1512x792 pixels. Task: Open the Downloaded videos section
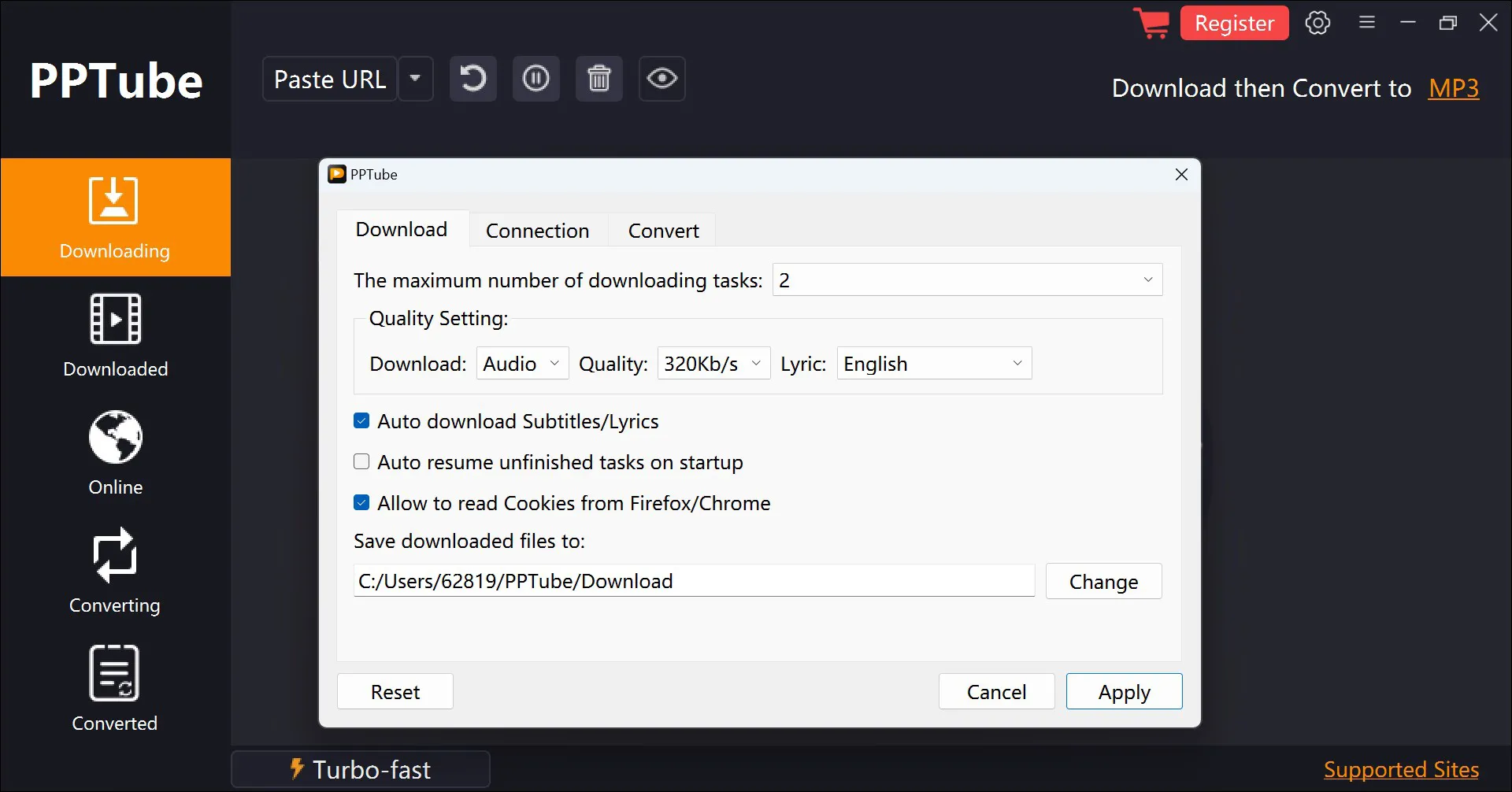(x=115, y=335)
